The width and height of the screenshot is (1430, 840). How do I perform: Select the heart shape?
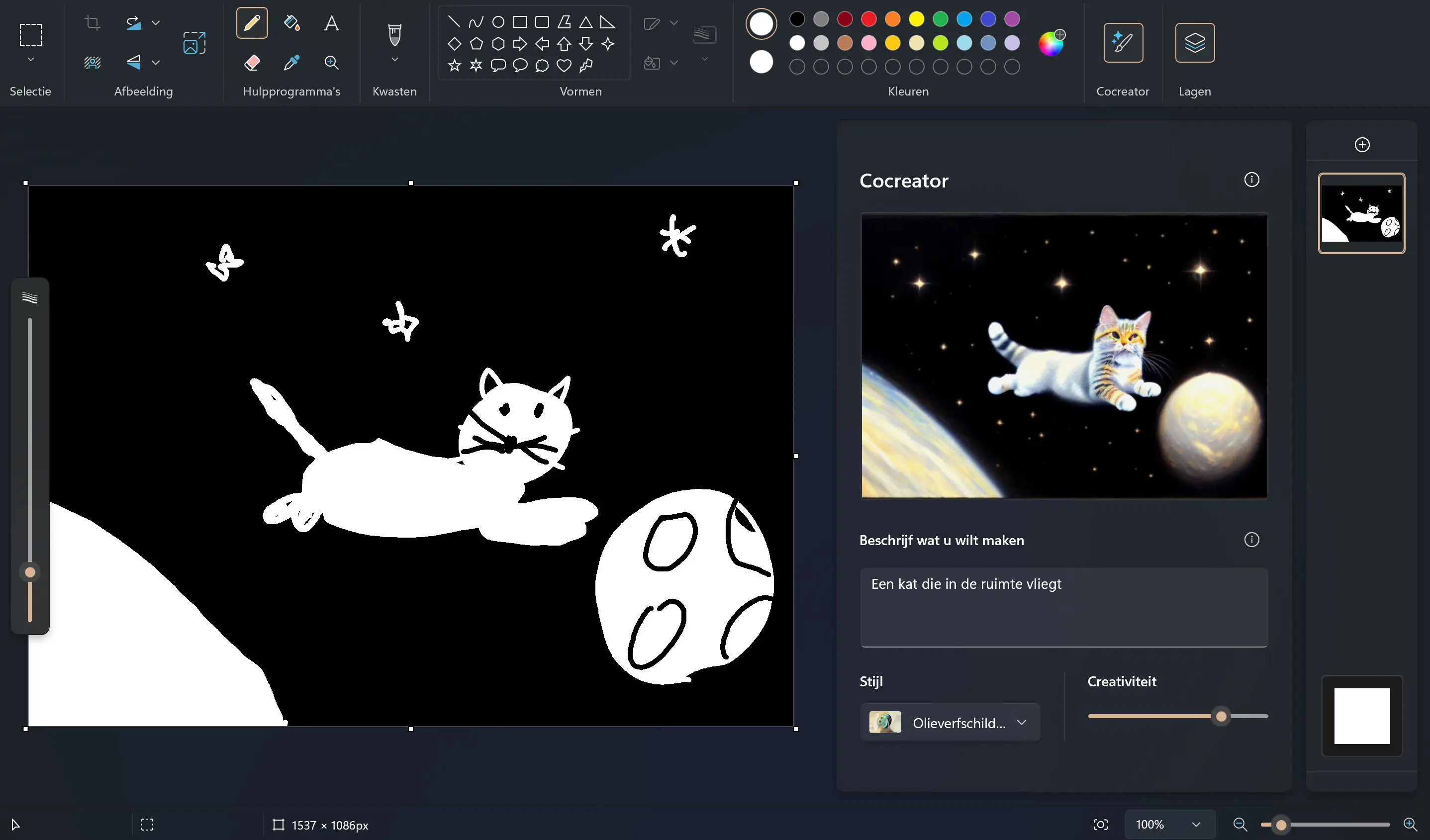[564, 66]
